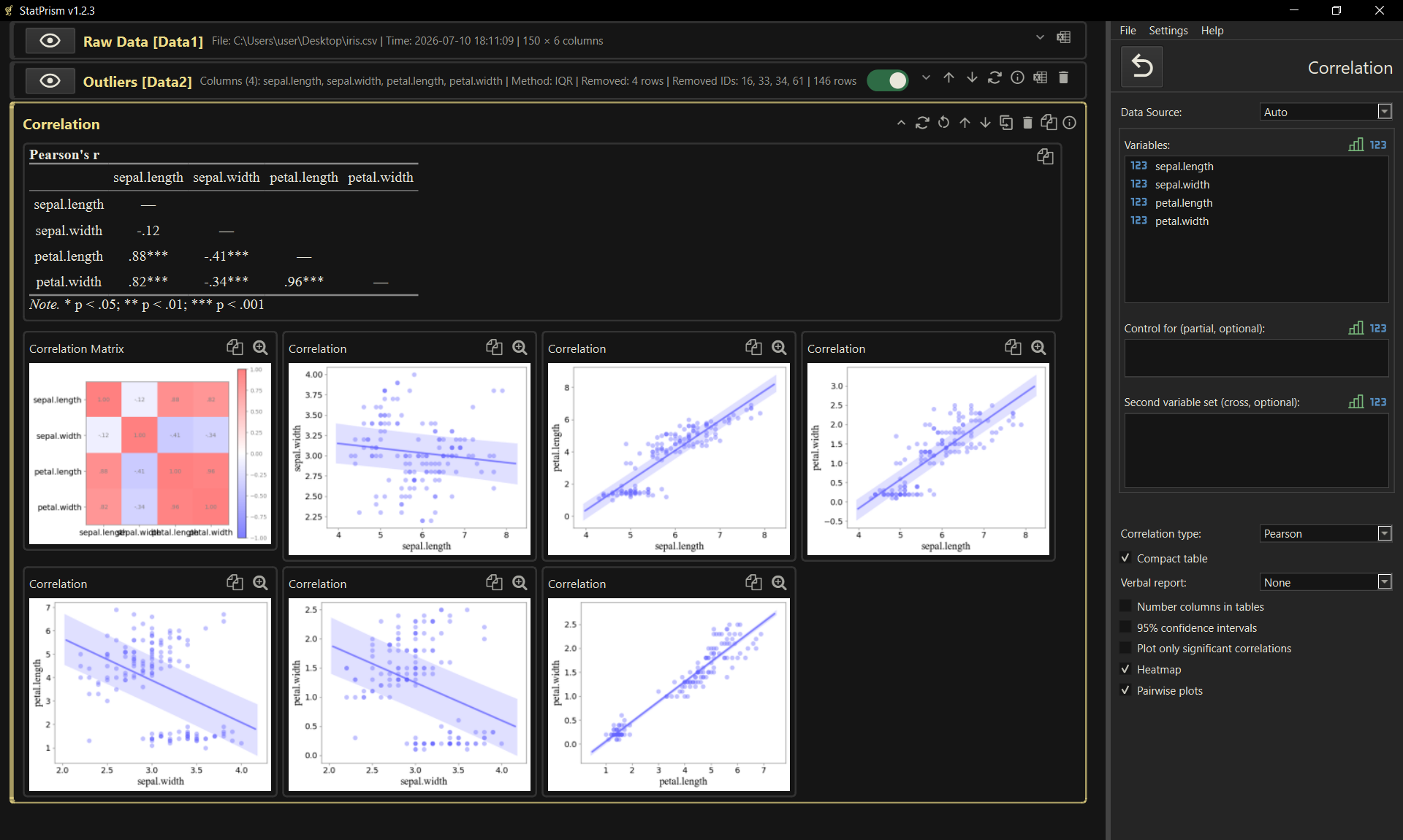Show info for Correlation block

point(1069,123)
